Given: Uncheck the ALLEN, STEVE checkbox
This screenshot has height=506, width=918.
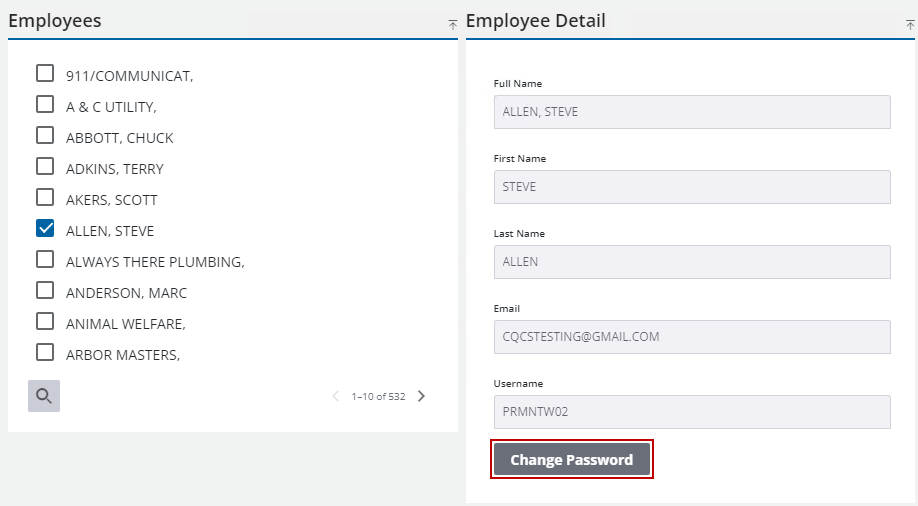Looking at the screenshot, I should pos(45,228).
